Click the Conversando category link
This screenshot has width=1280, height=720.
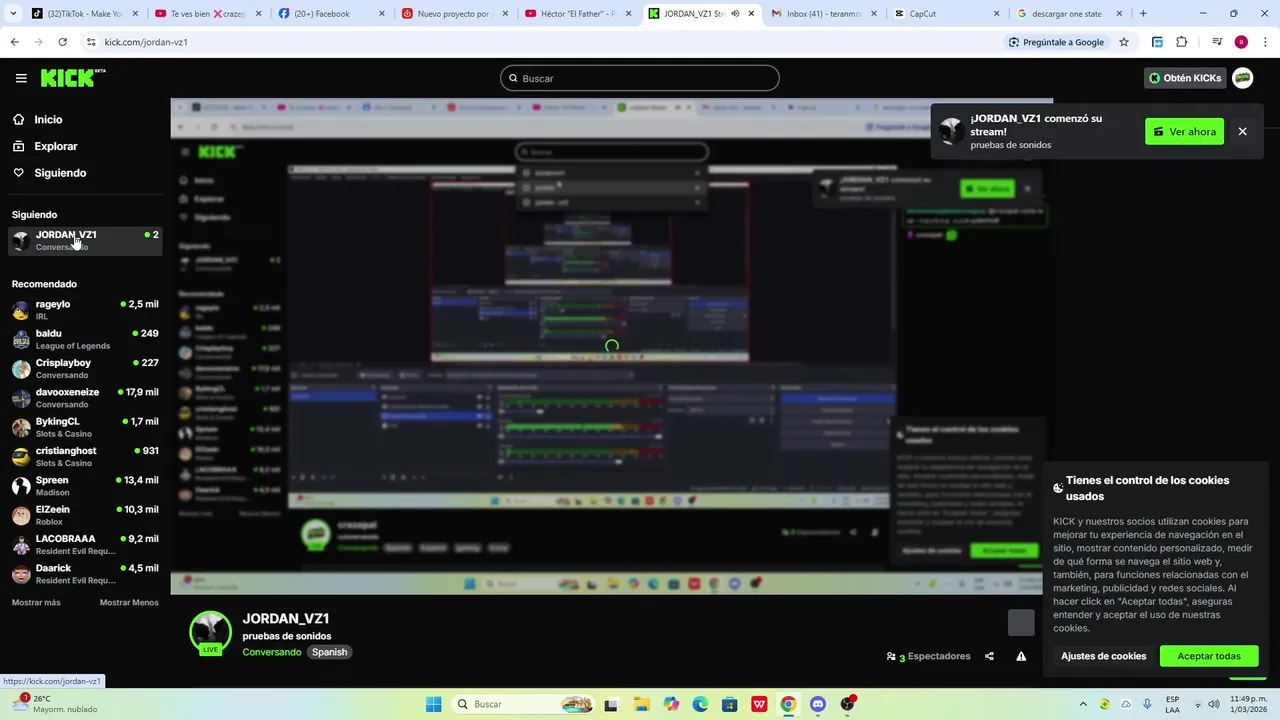(272, 652)
